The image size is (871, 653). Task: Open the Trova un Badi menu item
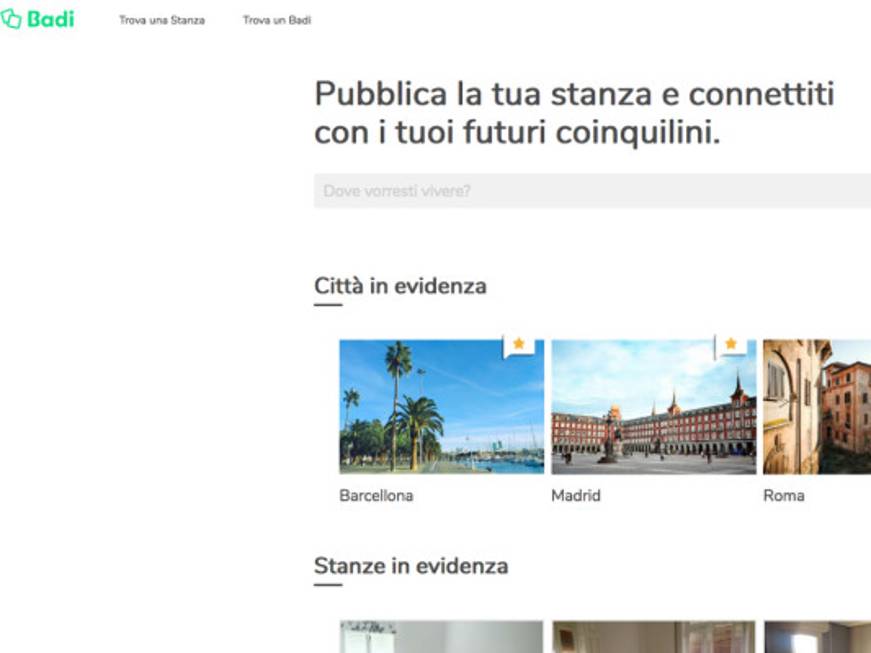[x=277, y=20]
